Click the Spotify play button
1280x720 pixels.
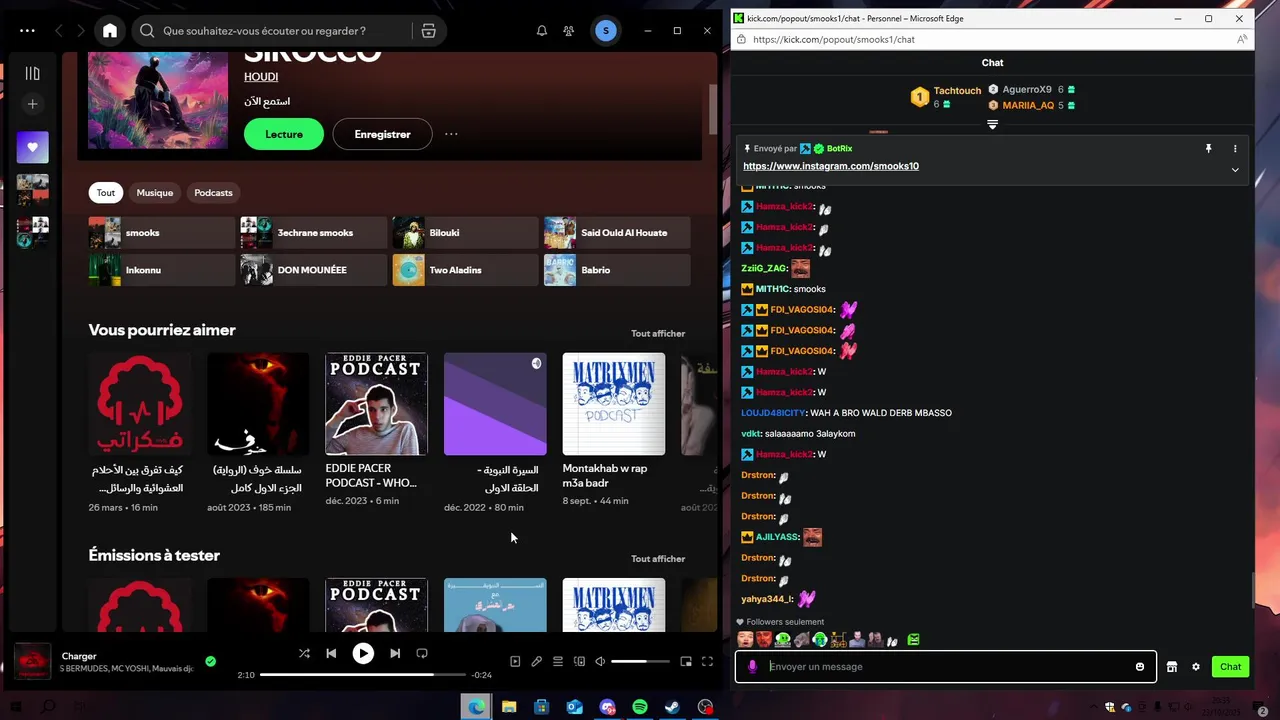[363, 653]
